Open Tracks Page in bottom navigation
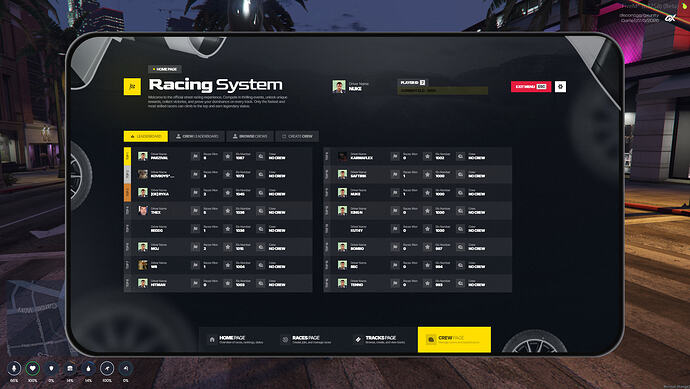 (x=380, y=339)
